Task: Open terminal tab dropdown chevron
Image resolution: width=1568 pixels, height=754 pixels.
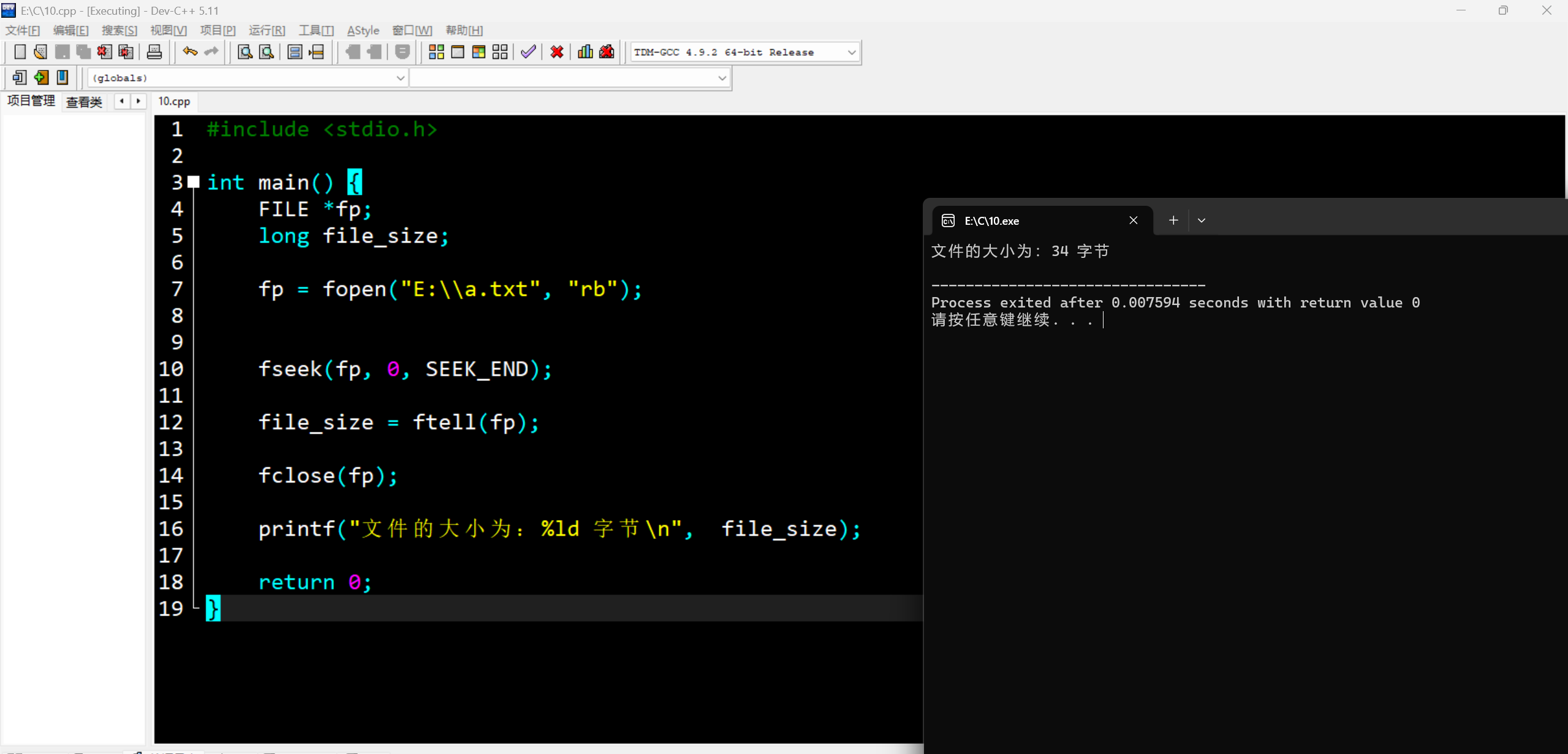Action: pos(1201,221)
